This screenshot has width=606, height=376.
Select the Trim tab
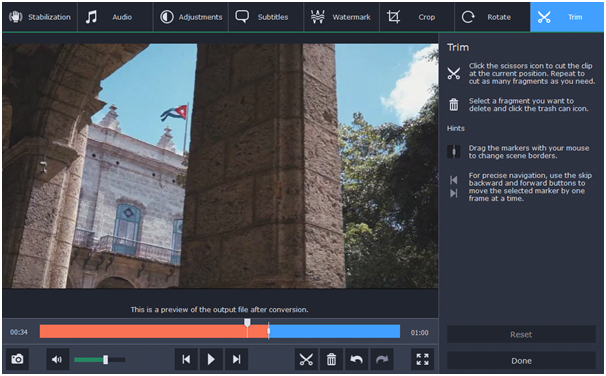[x=567, y=17]
